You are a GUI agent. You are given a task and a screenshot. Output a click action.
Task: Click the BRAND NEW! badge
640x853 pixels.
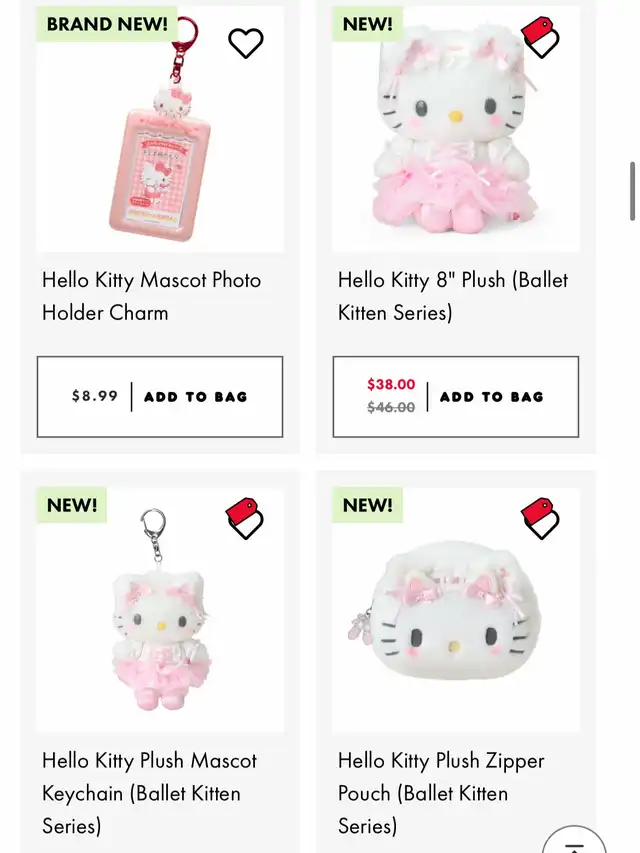pos(107,24)
